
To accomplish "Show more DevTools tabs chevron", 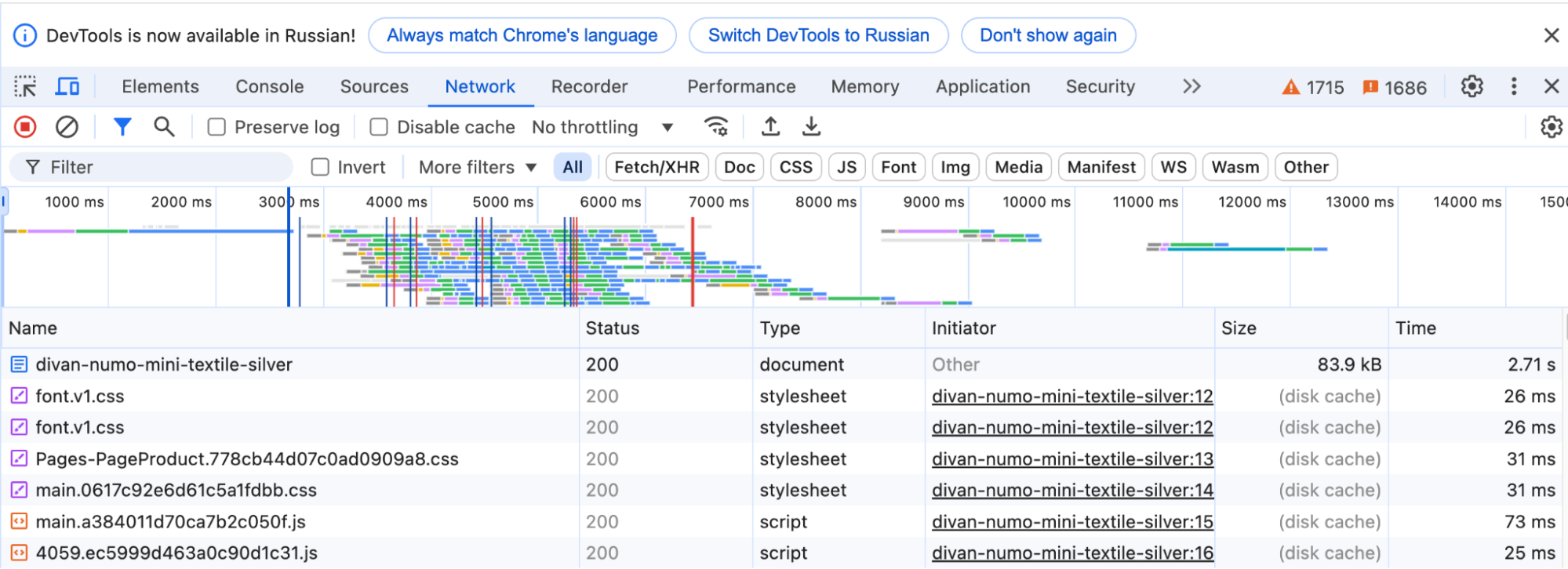I will pyautogui.click(x=1191, y=86).
